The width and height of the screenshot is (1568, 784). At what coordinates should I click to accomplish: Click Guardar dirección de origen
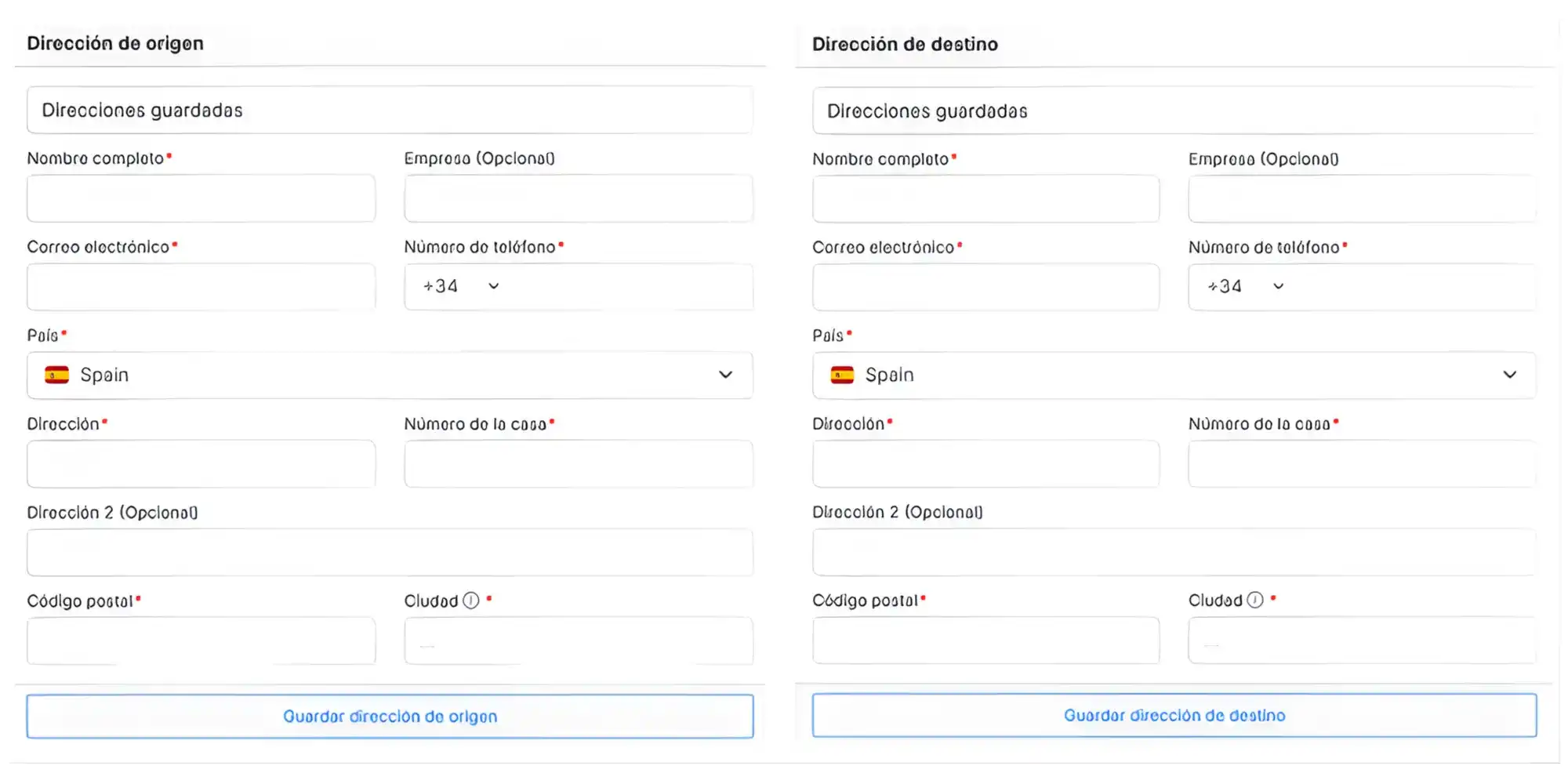pyautogui.click(x=390, y=716)
